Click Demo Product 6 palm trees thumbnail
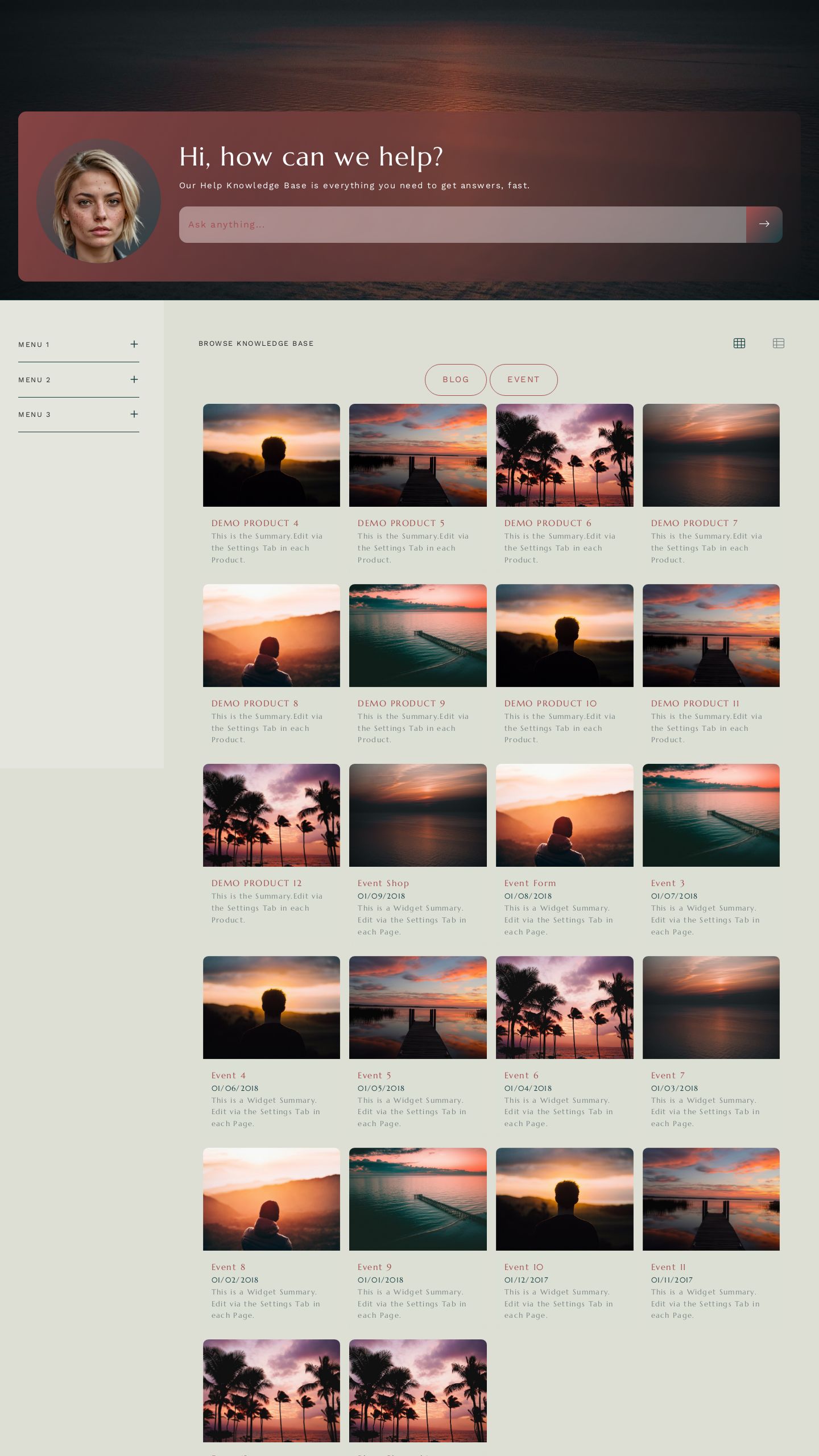Screen dimensions: 819x1456 564,455
